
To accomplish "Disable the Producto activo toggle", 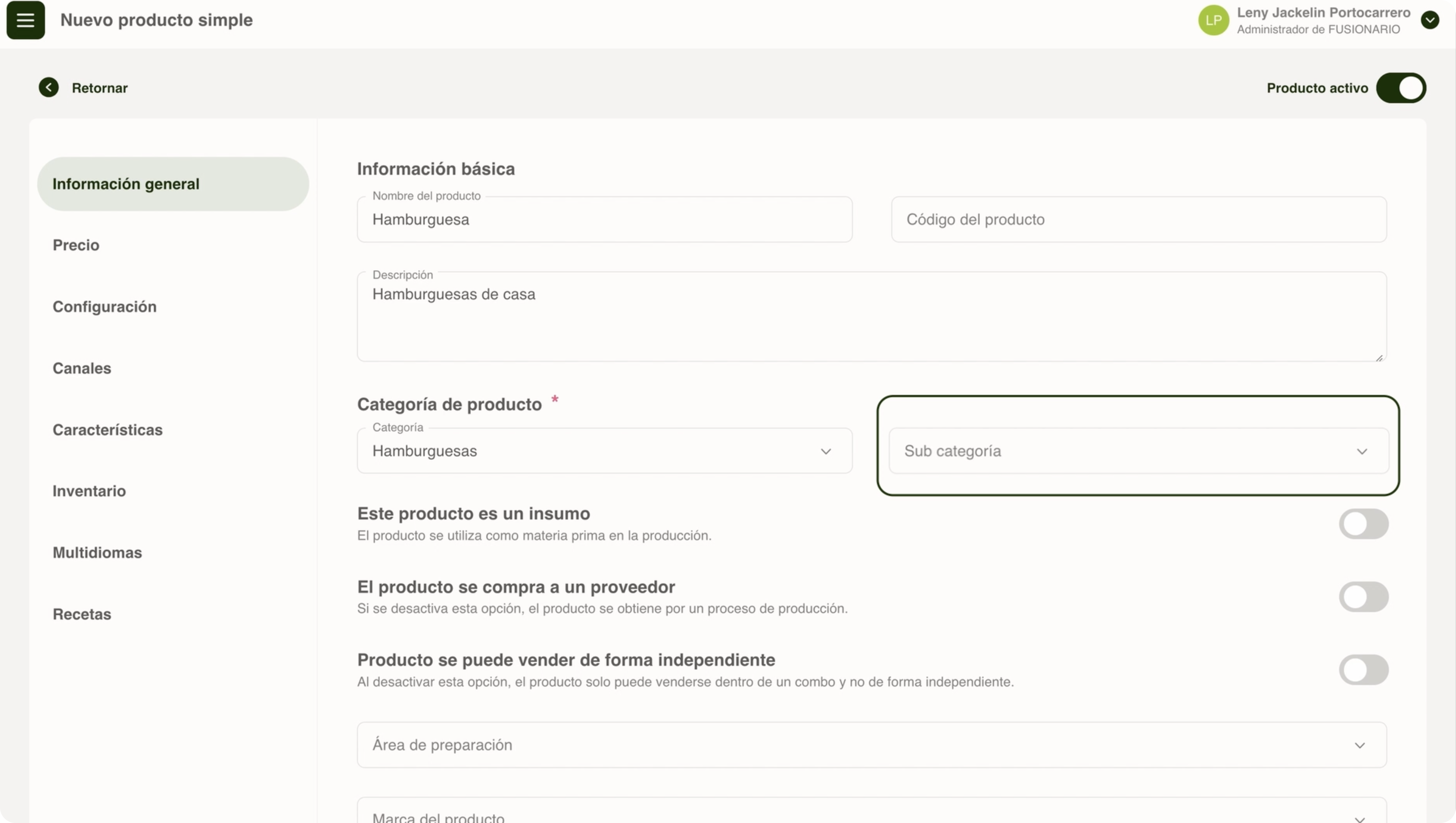I will click(1401, 88).
